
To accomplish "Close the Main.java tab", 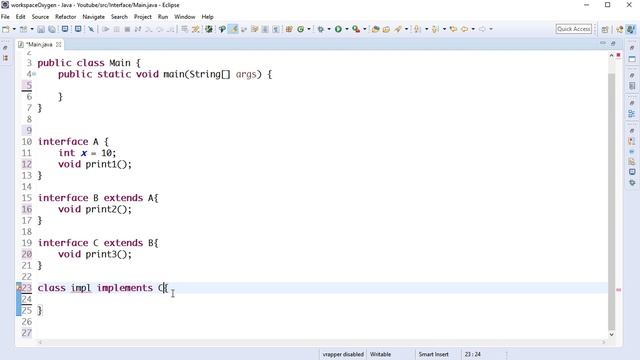I will (58, 44).
